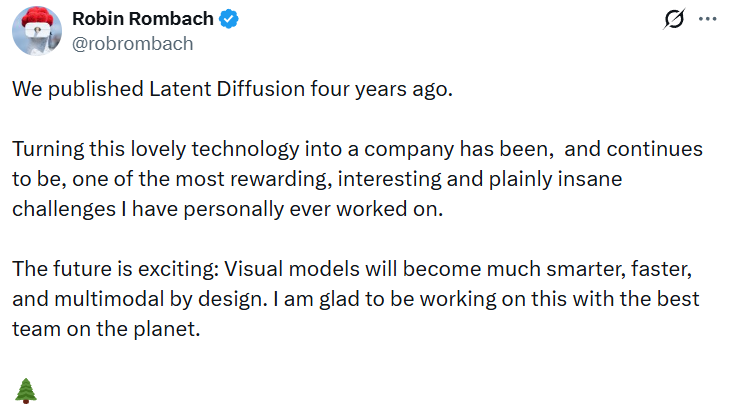Click the phrase "multimodal by design"
This screenshot has height=411, width=729.
[161, 300]
